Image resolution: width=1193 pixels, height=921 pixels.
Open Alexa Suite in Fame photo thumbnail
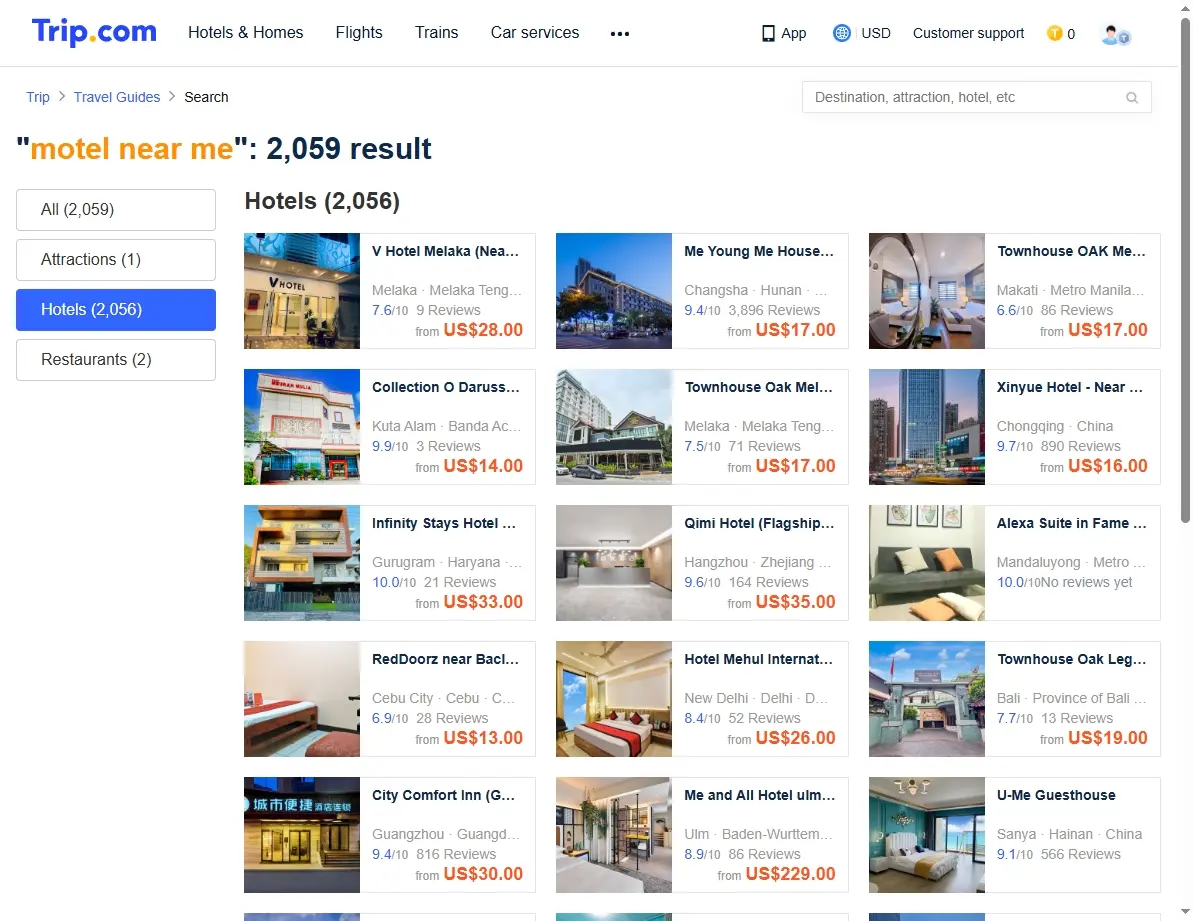pyautogui.click(x=927, y=564)
